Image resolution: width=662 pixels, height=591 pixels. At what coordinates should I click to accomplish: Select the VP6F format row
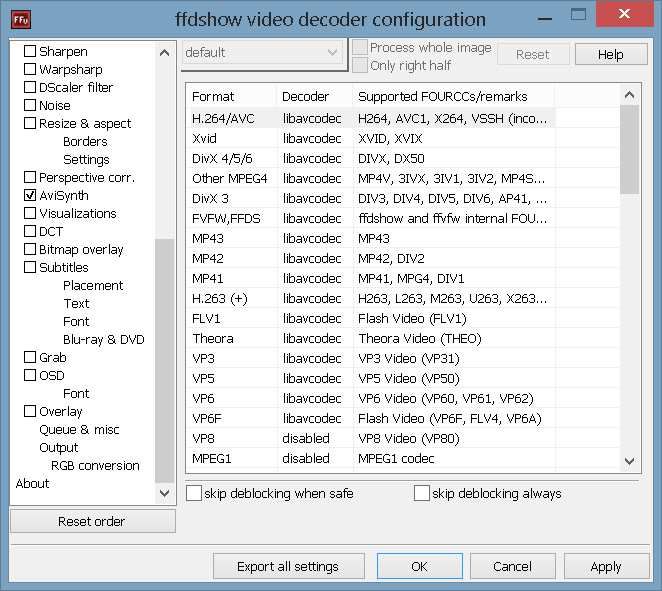372,418
